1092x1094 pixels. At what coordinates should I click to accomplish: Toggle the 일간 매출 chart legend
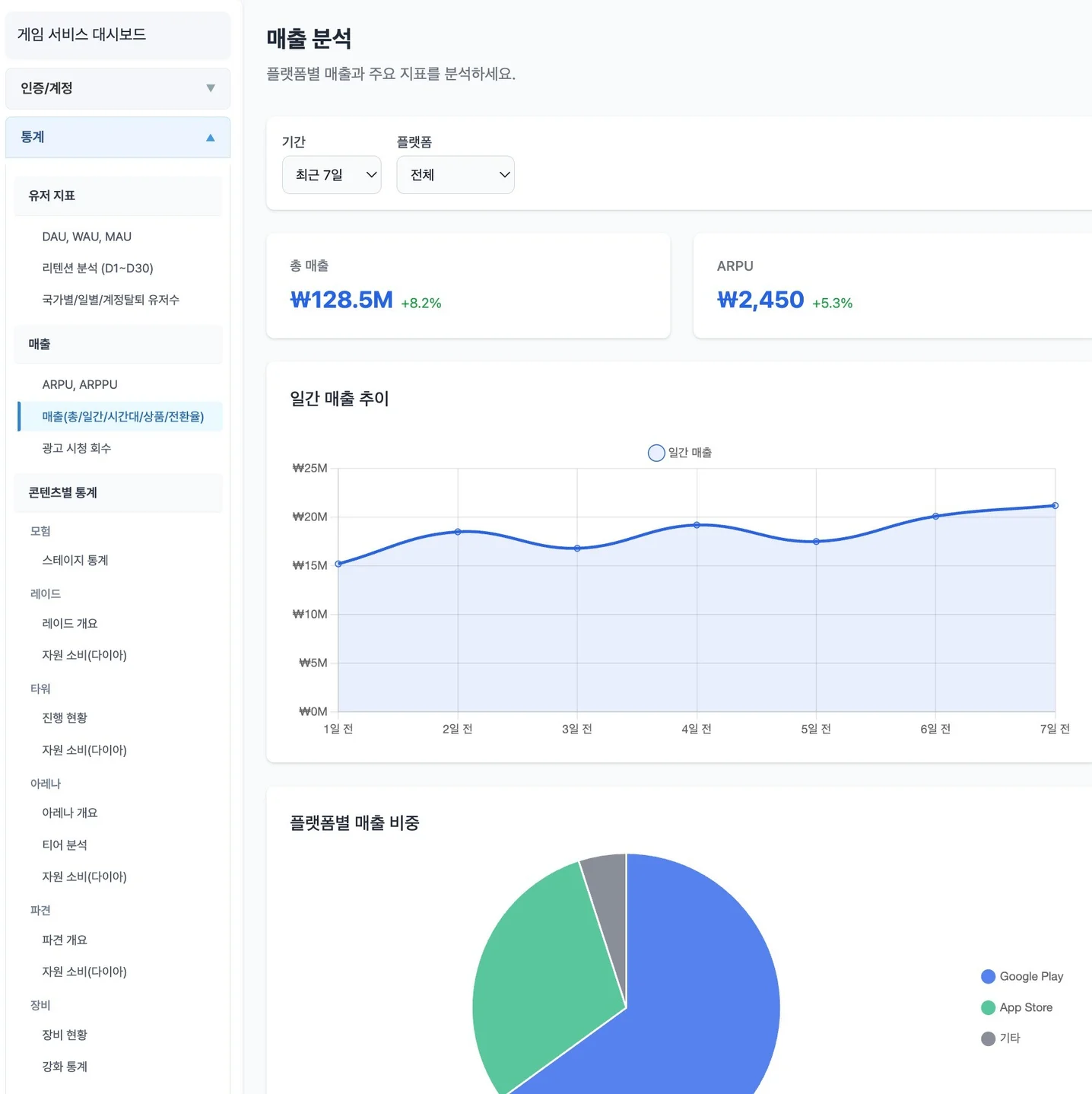(680, 453)
